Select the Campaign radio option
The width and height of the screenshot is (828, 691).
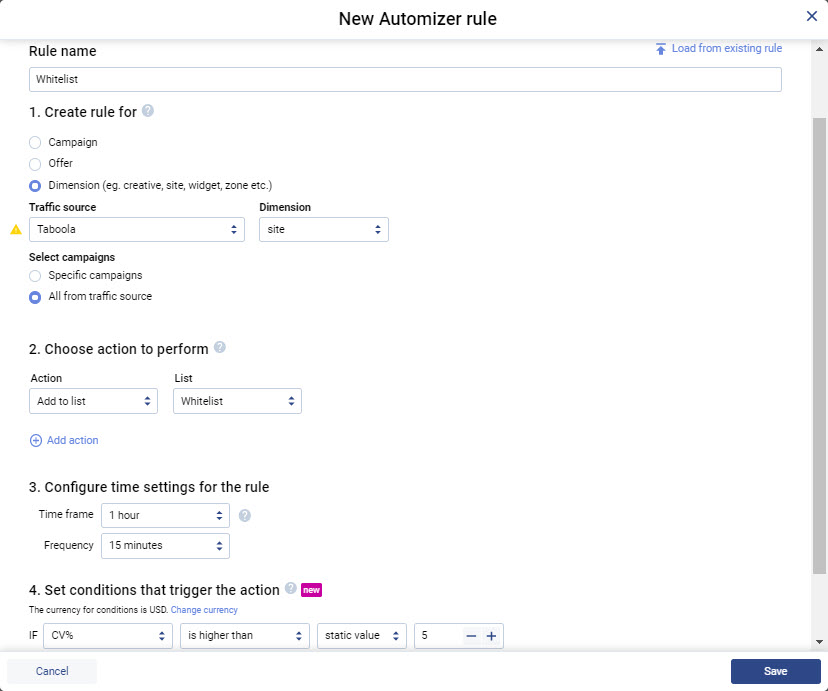coord(36,143)
